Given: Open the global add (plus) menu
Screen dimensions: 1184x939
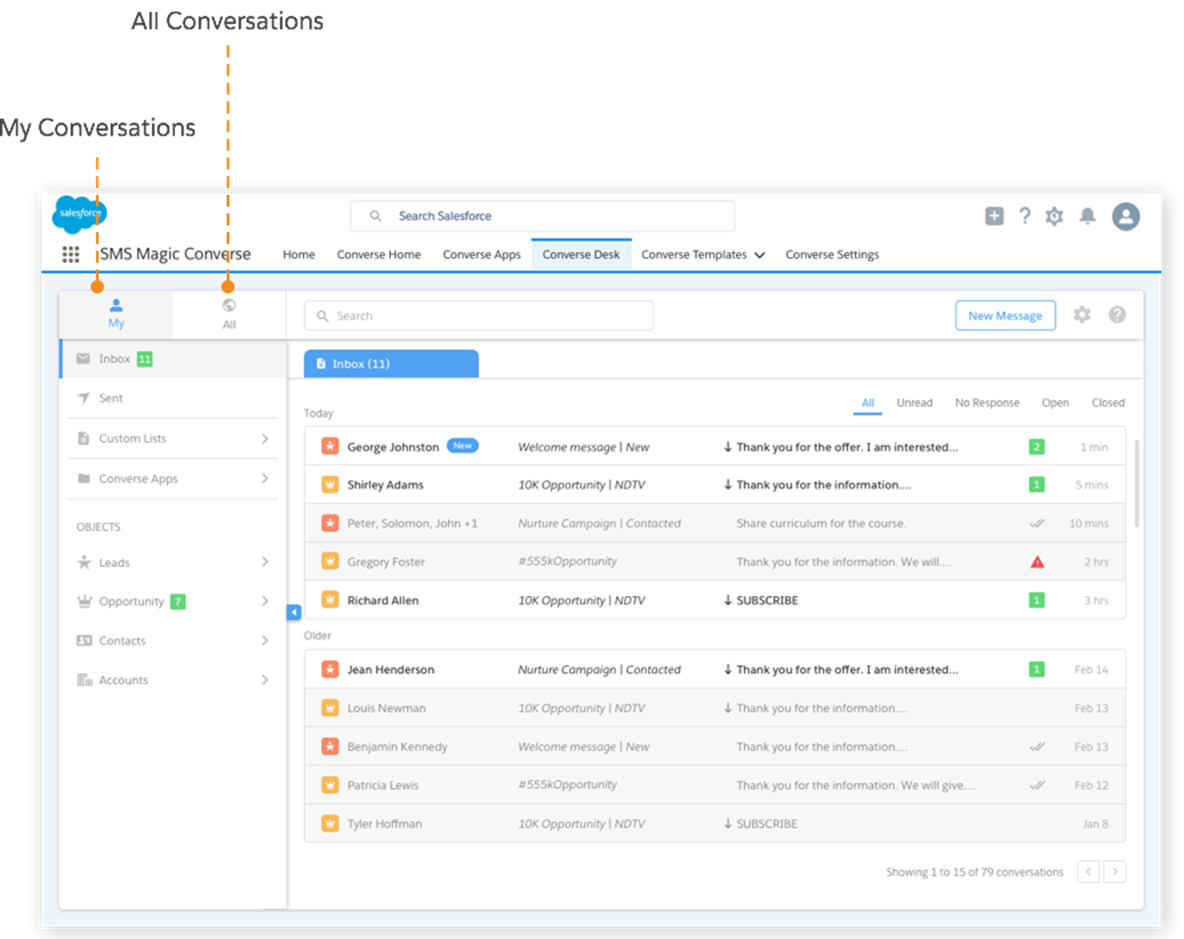Looking at the screenshot, I should point(994,216).
